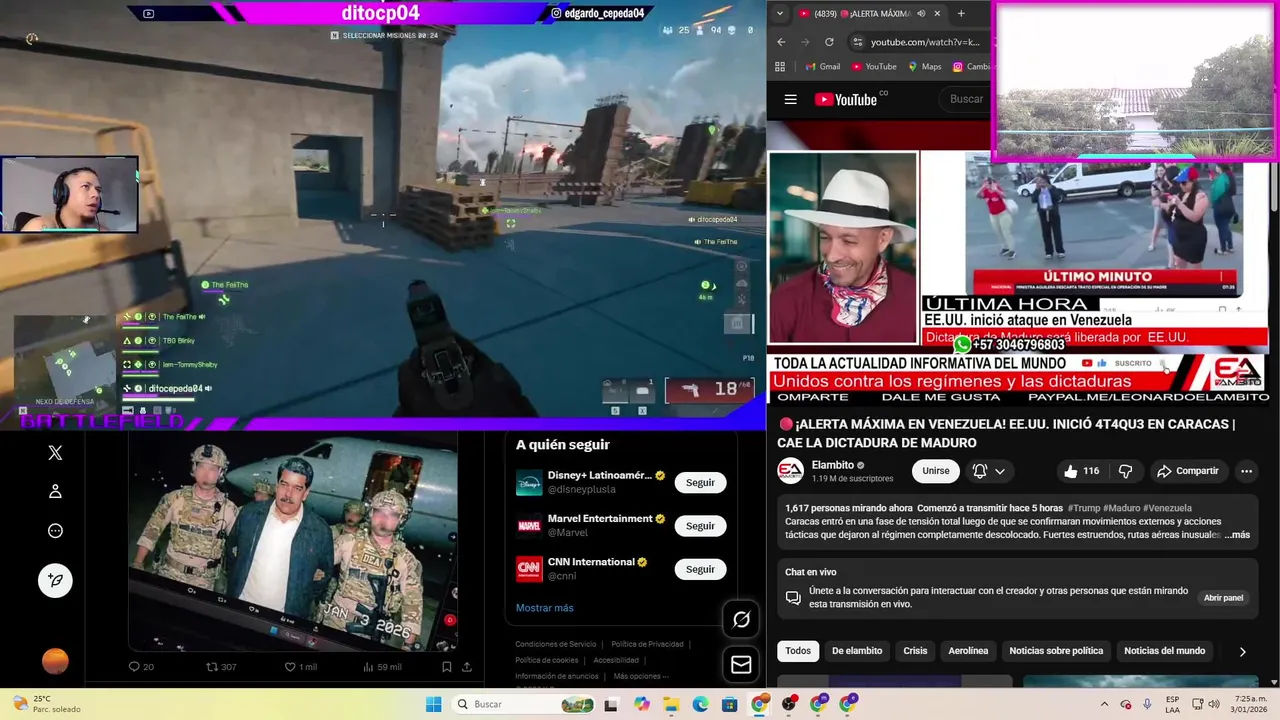Open the Windows Start menu
This screenshot has width=1280, height=720.
pos(433,705)
